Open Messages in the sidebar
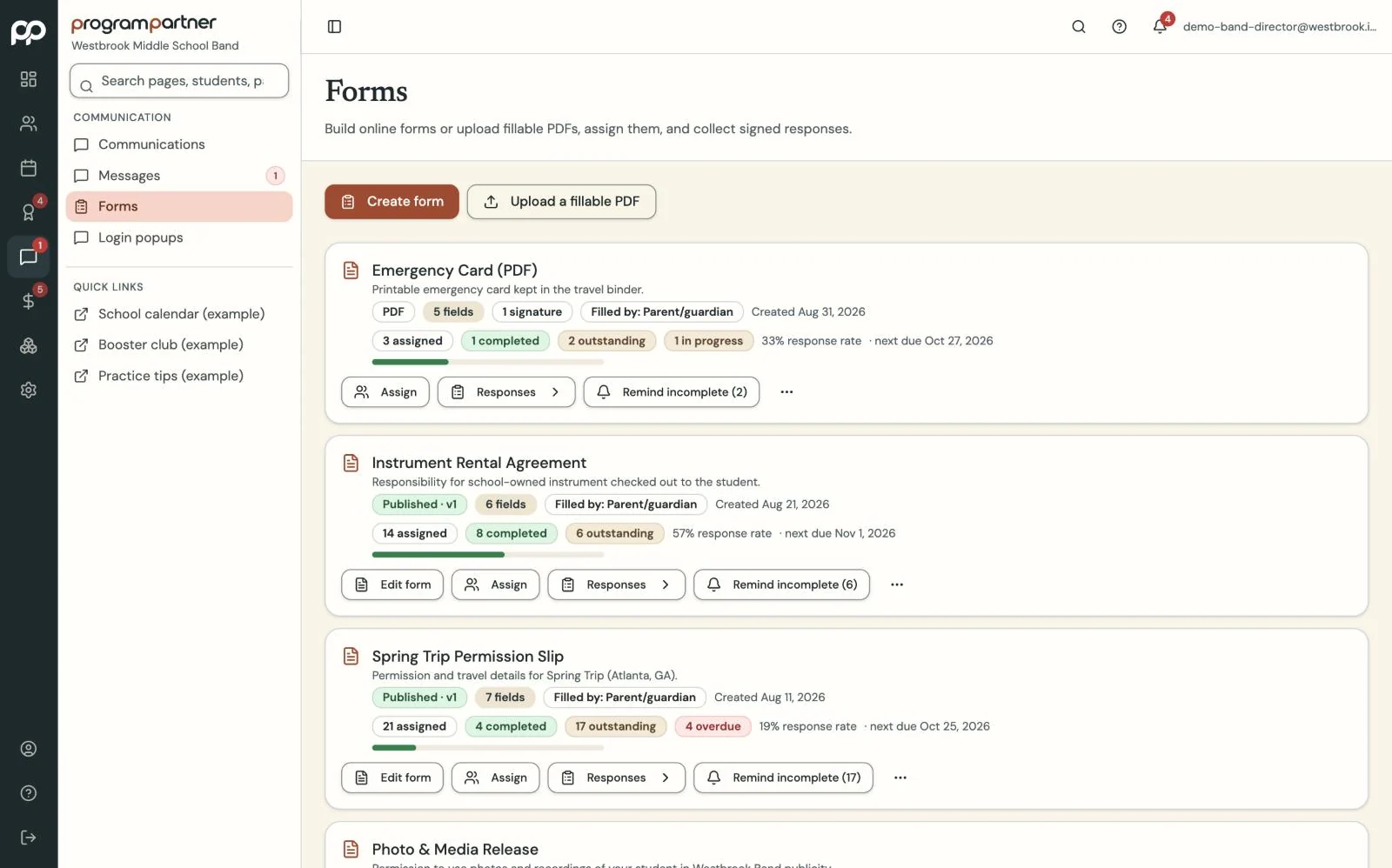 click(179, 176)
